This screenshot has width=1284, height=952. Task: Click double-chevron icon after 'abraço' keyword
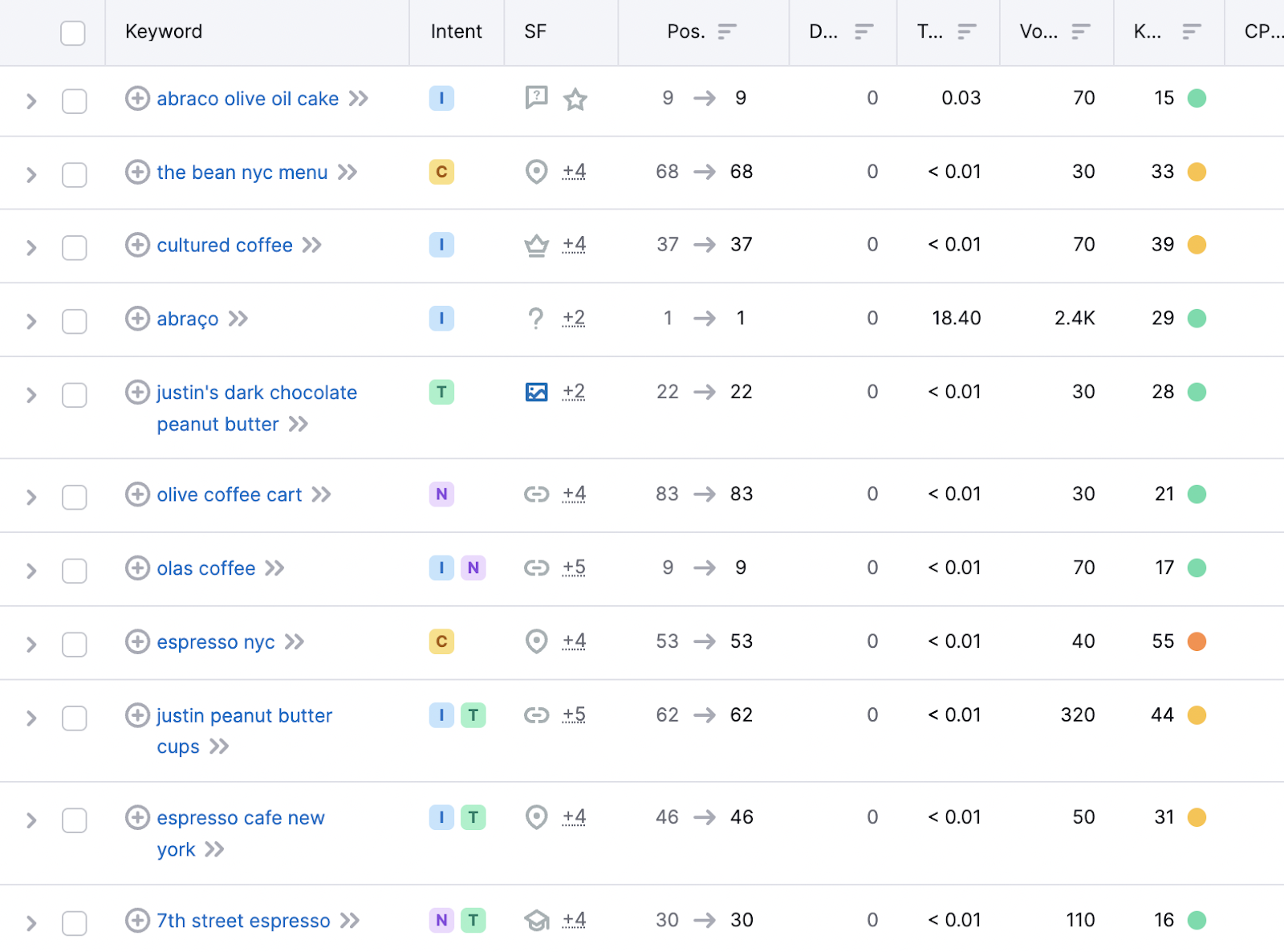click(x=238, y=319)
